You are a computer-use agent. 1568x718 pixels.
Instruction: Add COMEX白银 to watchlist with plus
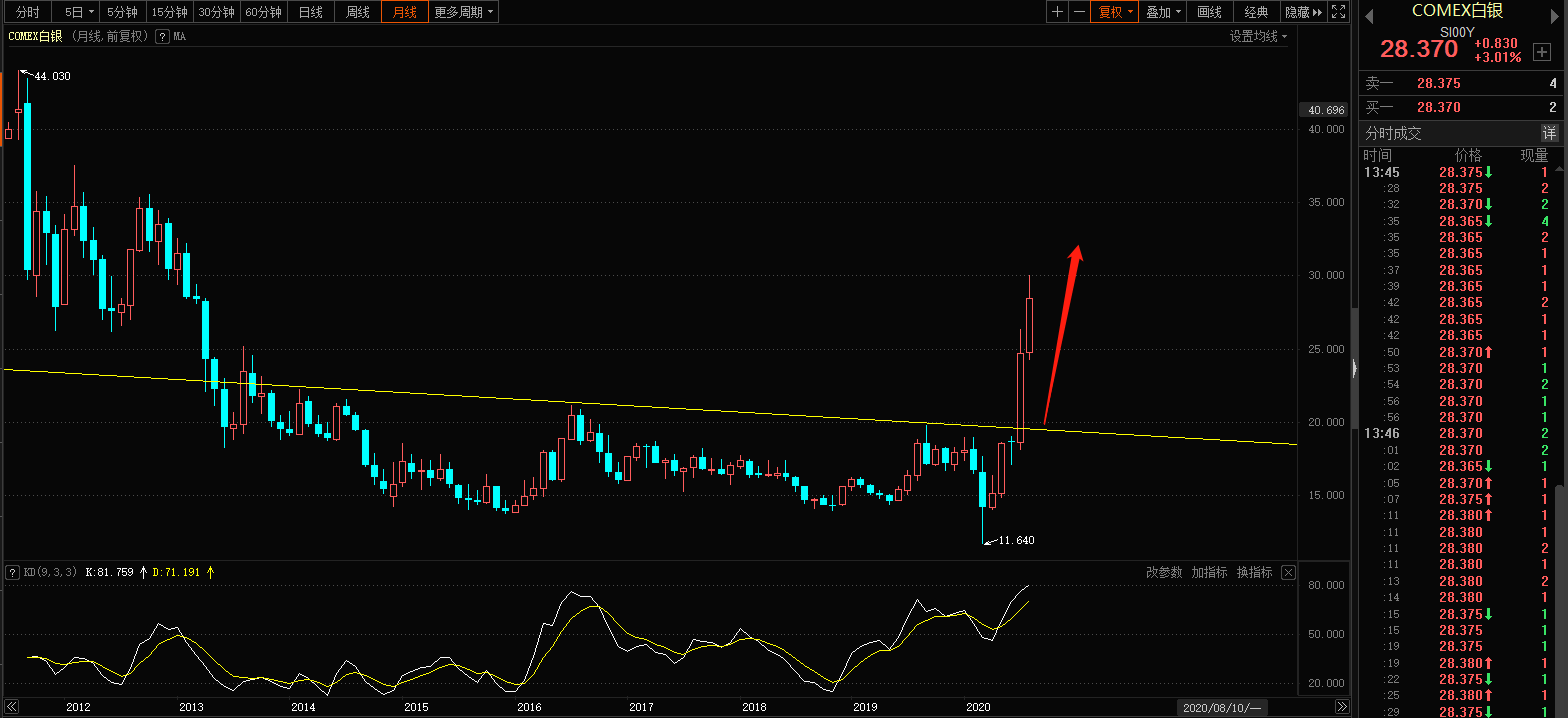[1542, 52]
